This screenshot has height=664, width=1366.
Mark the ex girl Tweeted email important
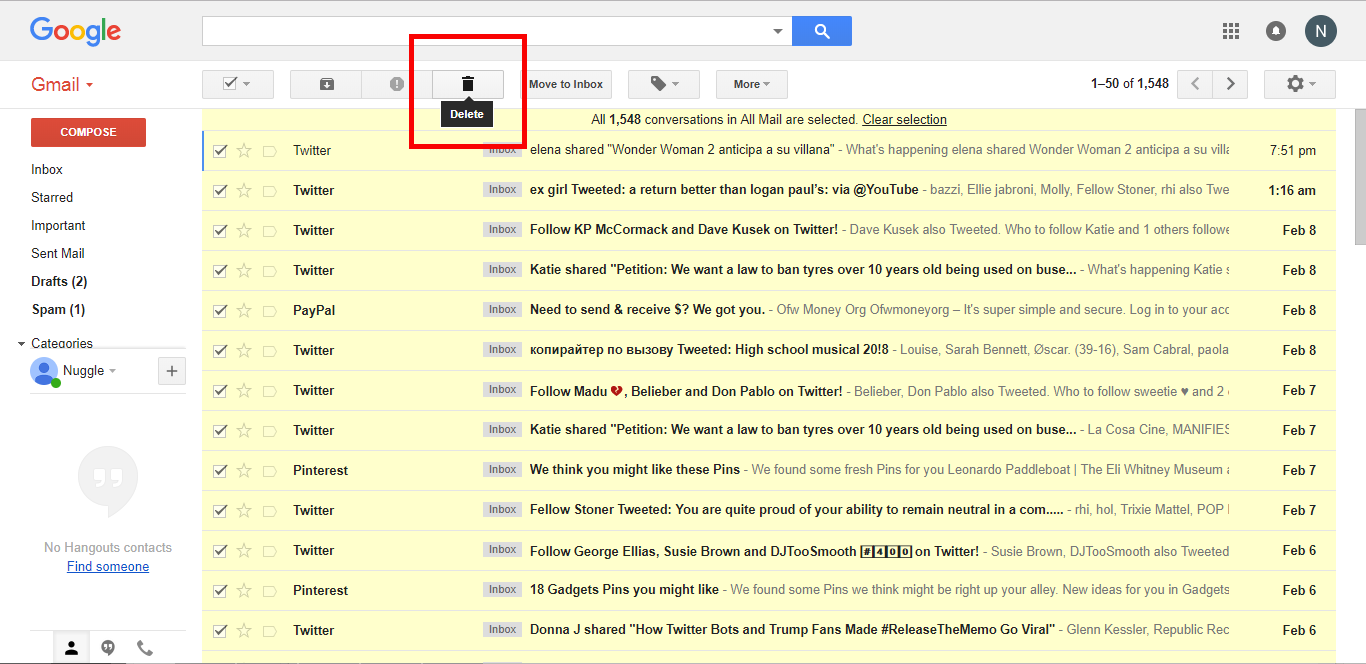[269, 190]
